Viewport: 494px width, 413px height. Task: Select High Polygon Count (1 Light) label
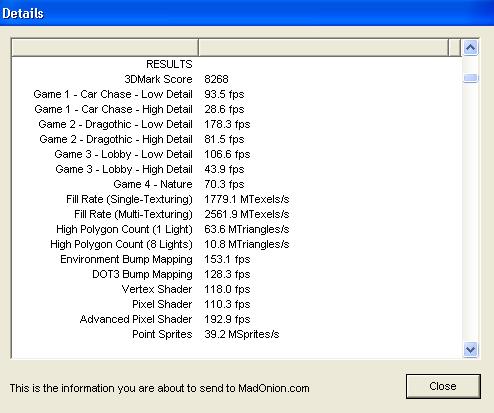click(x=124, y=229)
